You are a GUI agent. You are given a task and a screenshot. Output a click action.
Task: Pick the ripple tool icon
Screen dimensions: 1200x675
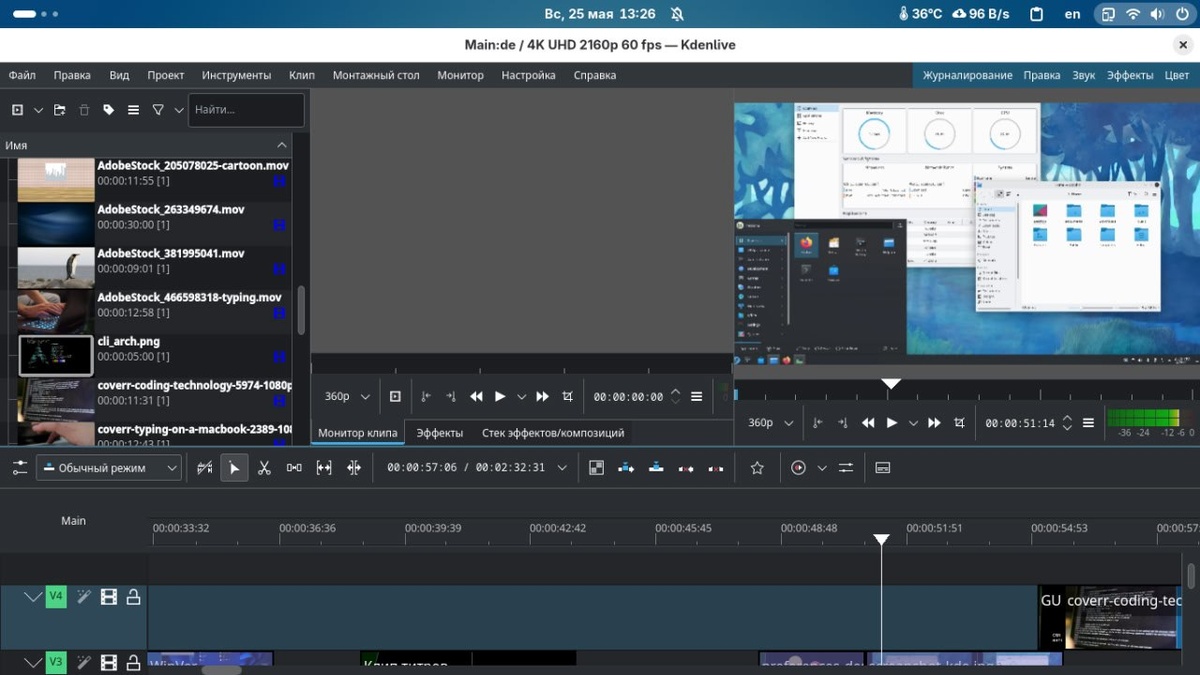click(354, 467)
